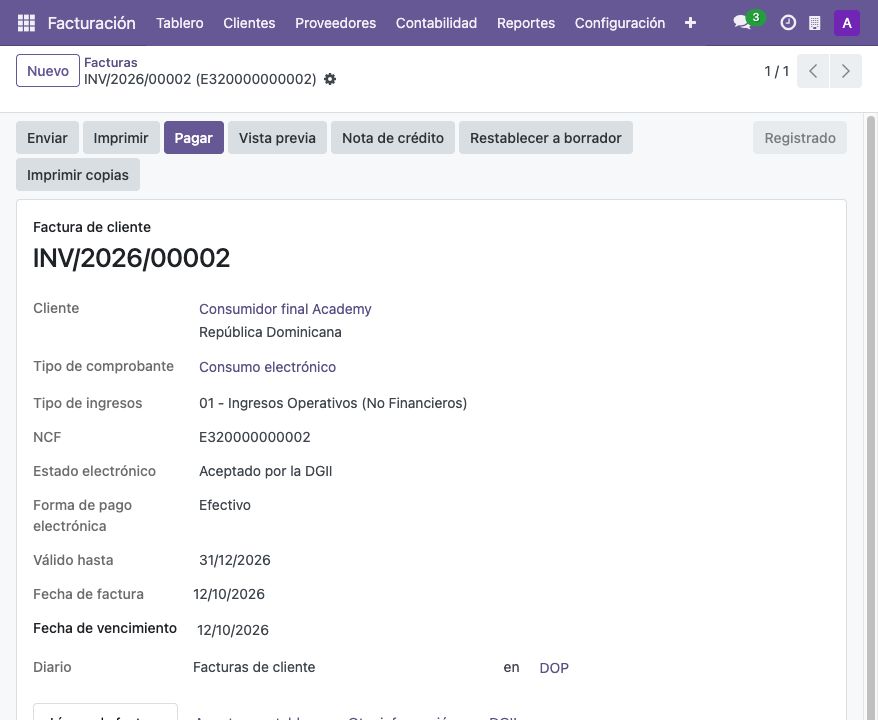This screenshot has width=878, height=720.
Task: Click the Efectivo payment form value
Action: pos(225,505)
